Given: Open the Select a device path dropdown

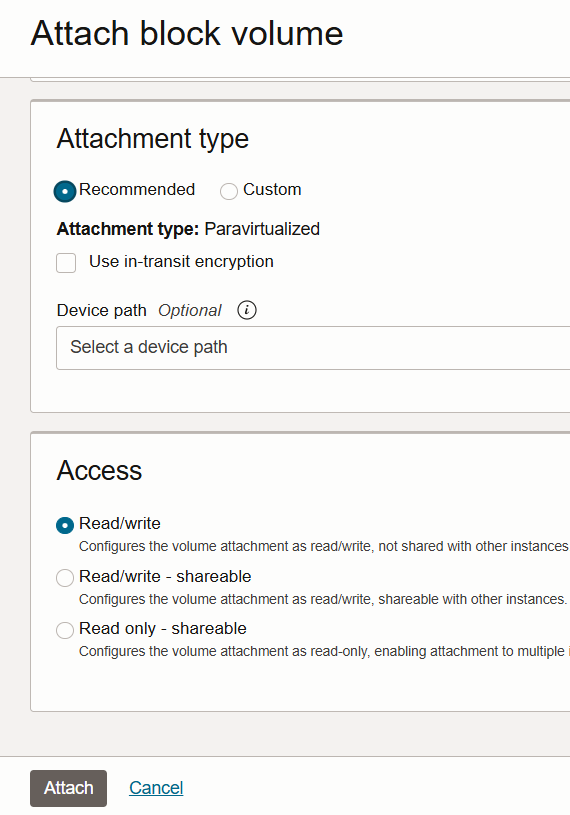Looking at the screenshot, I should pos(313,348).
